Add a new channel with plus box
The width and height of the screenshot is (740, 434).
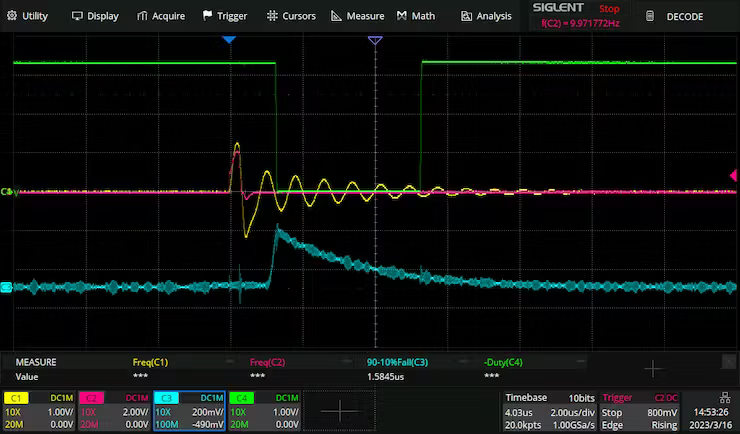(340, 411)
